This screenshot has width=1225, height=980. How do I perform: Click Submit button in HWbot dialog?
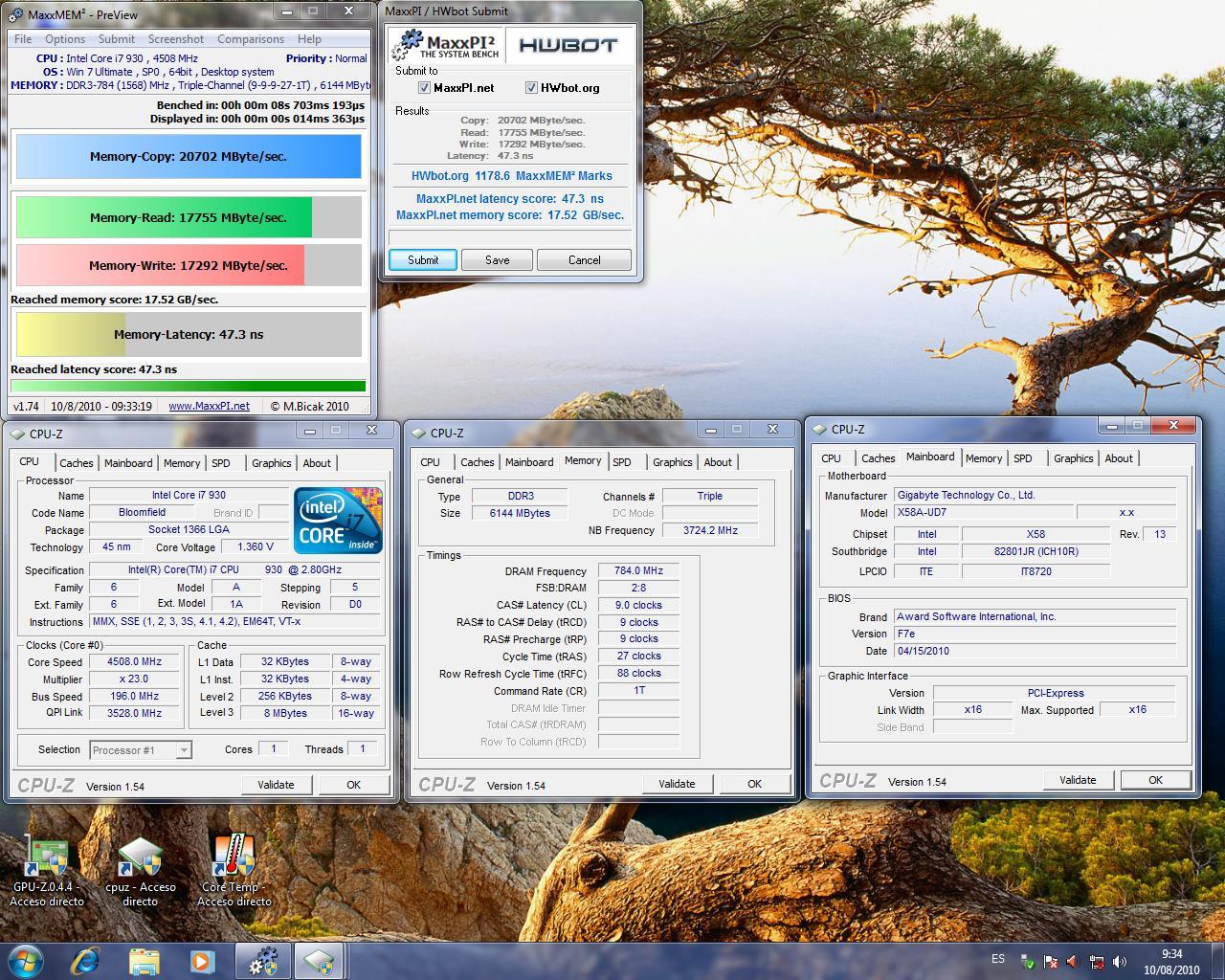tap(423, 260)
